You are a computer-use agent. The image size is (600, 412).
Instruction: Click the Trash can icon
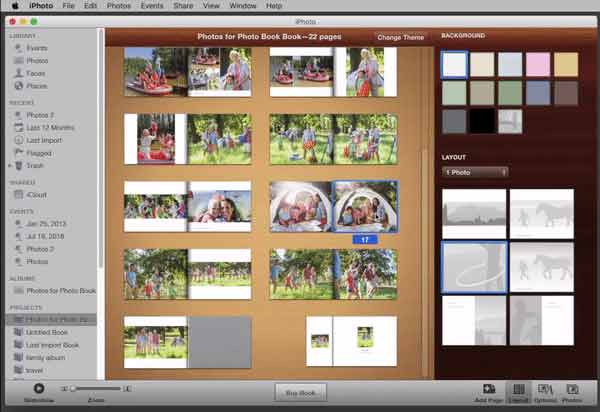[x=18, y=166]
